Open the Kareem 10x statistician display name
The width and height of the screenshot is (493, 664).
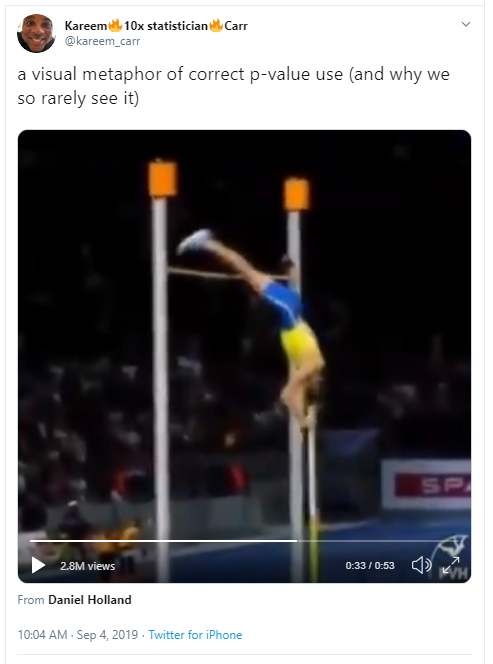156,26
